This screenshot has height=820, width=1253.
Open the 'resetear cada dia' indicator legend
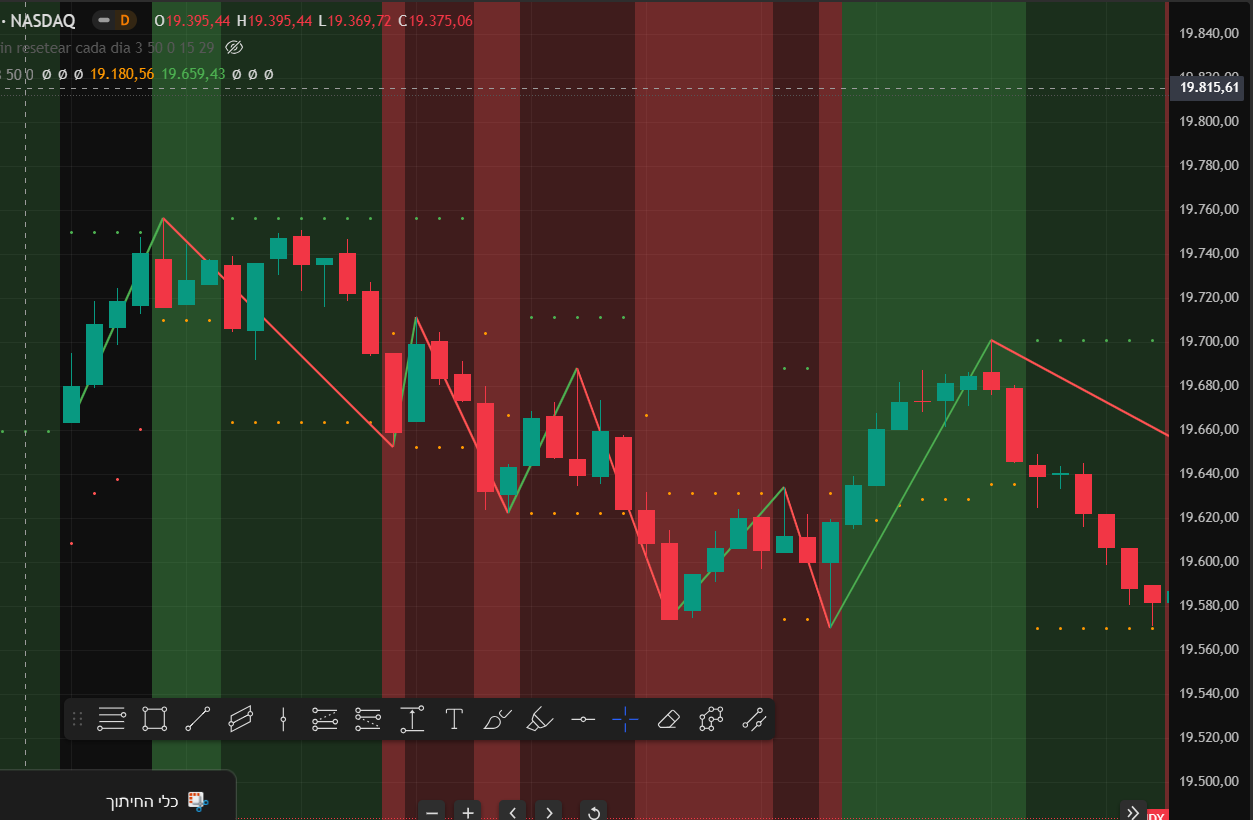107,47
